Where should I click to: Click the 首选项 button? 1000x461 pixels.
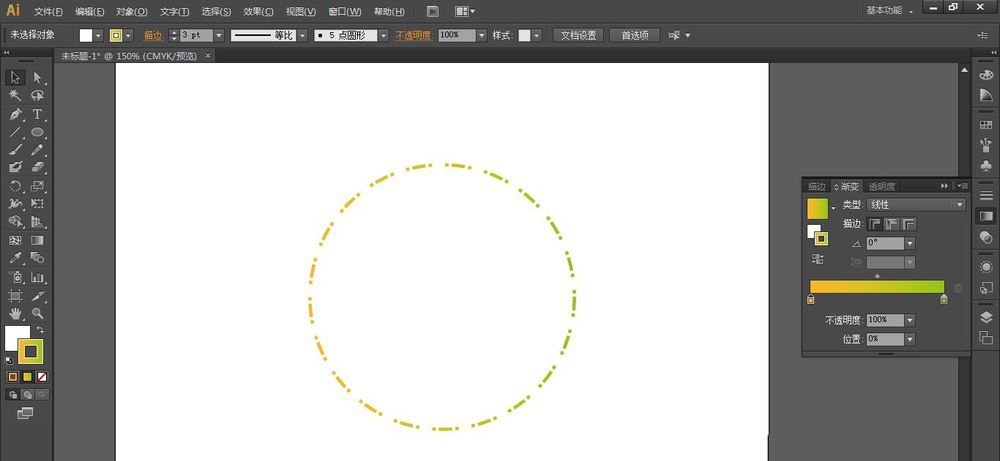click(634, 35)
